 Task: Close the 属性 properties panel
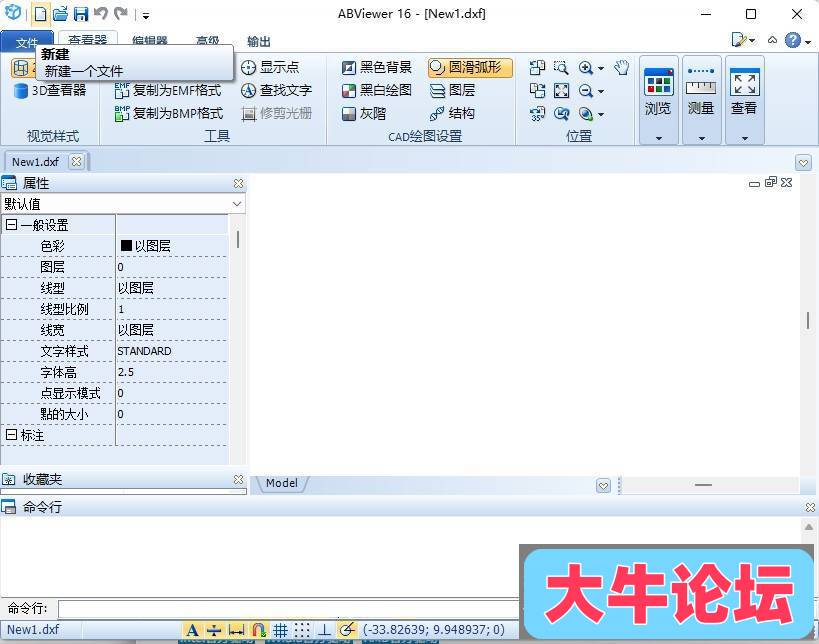pos(238,183)
